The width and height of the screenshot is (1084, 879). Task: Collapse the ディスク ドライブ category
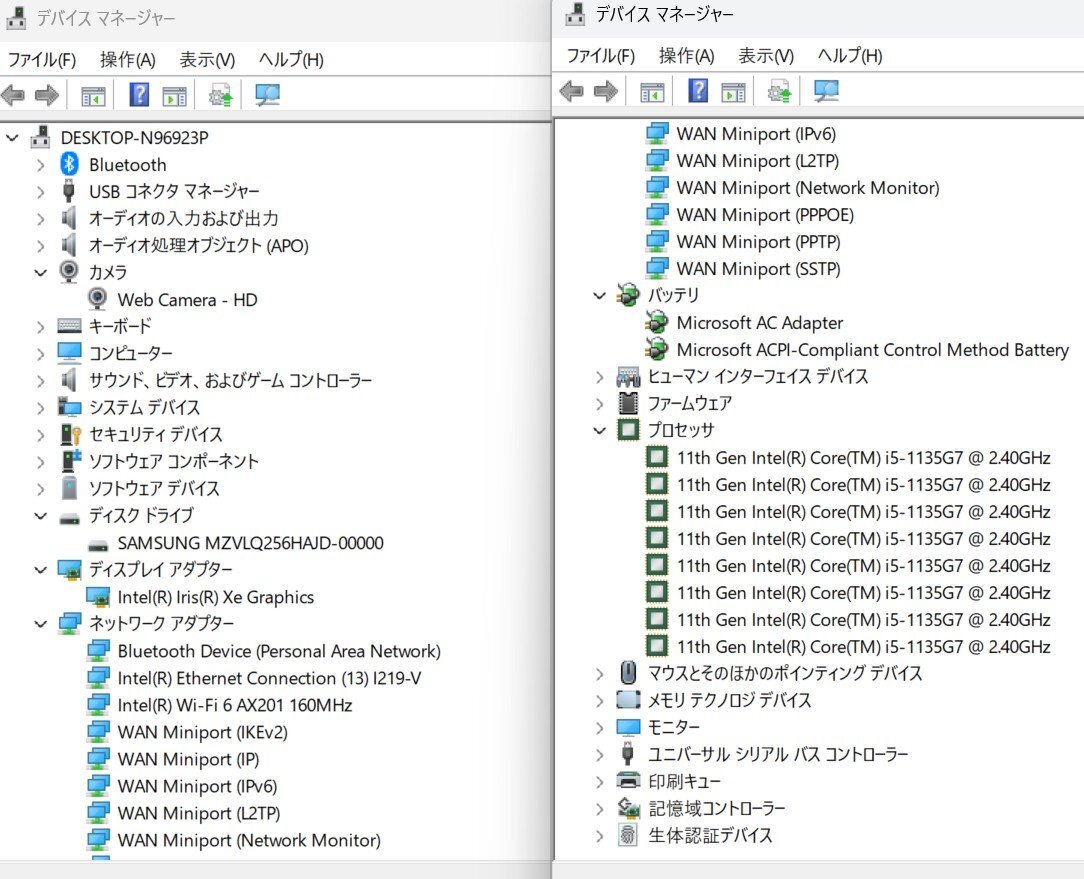(40, 516)
